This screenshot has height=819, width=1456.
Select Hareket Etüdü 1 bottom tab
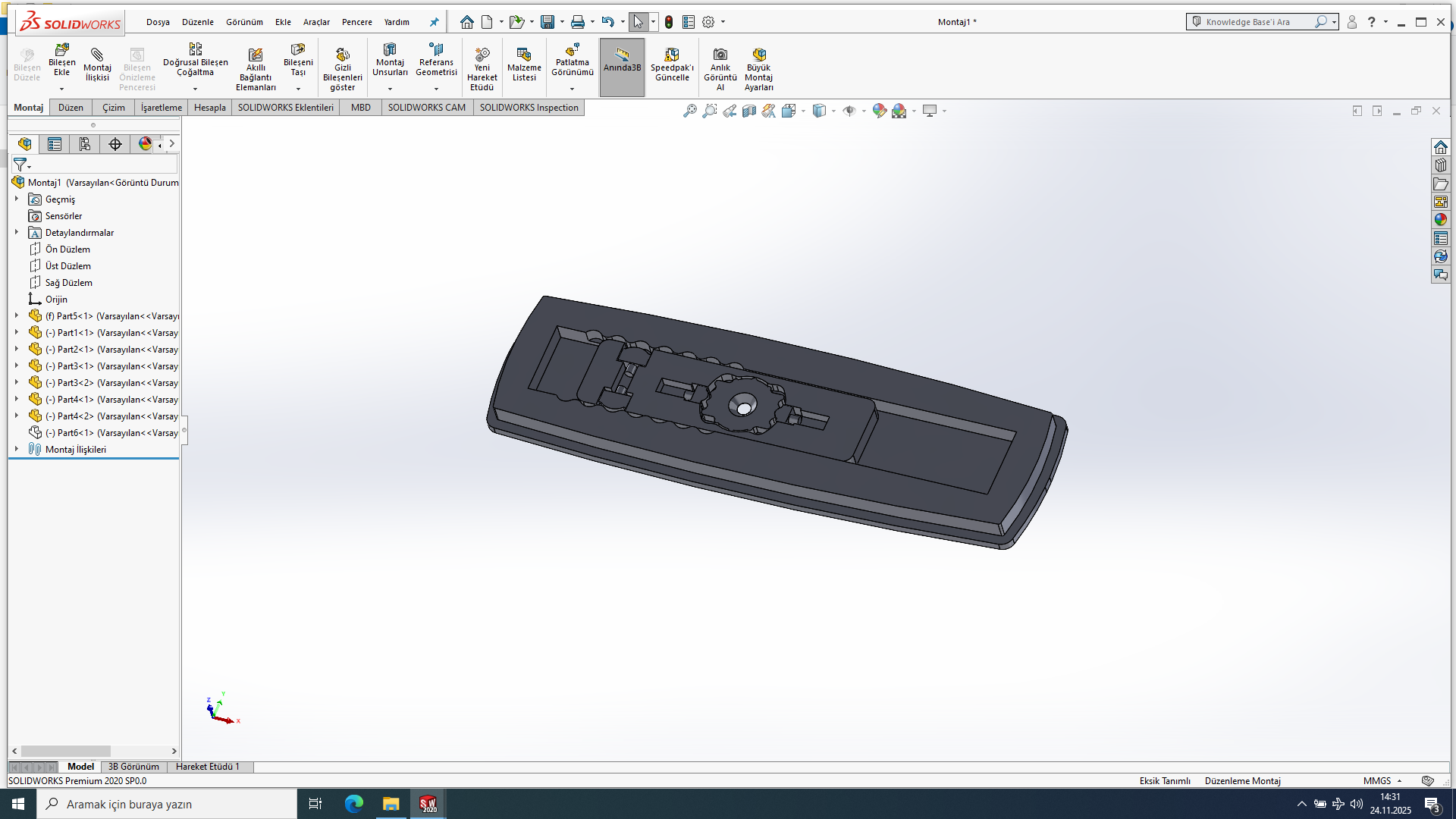(207, 767)
